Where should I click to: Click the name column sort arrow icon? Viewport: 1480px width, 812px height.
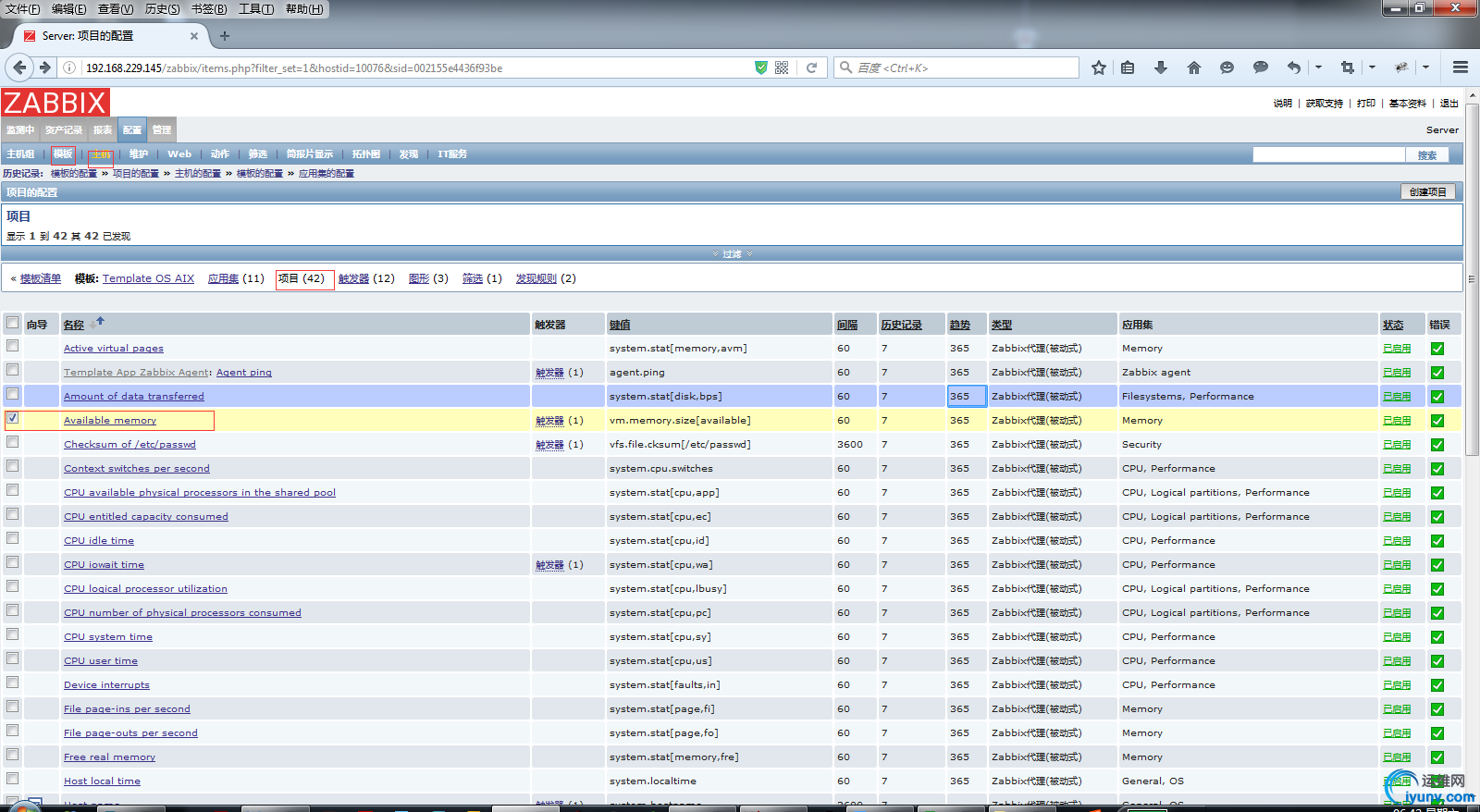pyautogui.click(x=100, y=321)
